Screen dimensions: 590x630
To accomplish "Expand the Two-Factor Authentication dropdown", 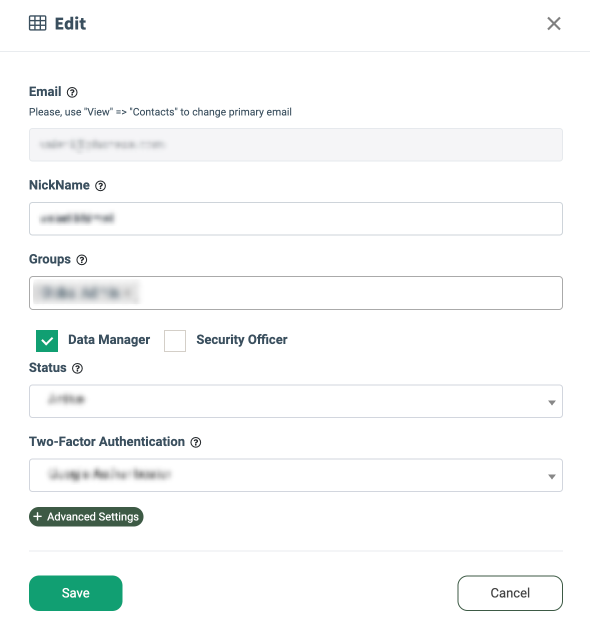I will click(x=296, y=475).
